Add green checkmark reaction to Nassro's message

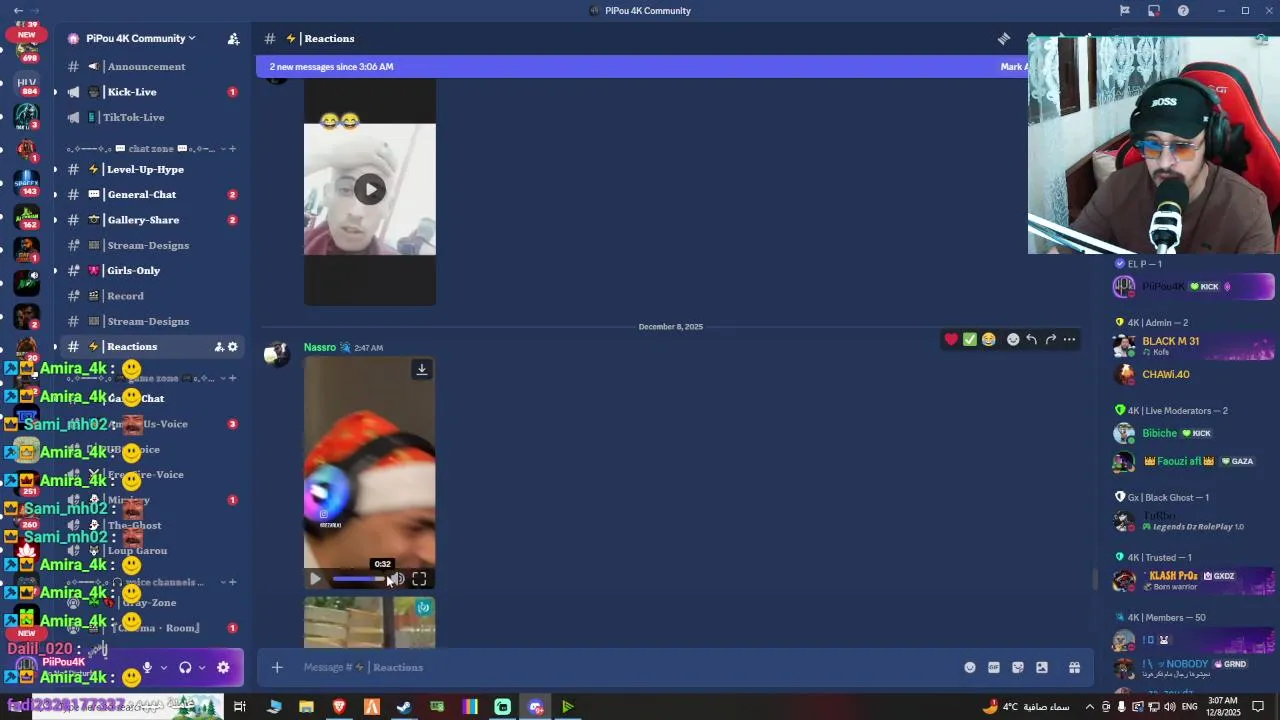970,339
